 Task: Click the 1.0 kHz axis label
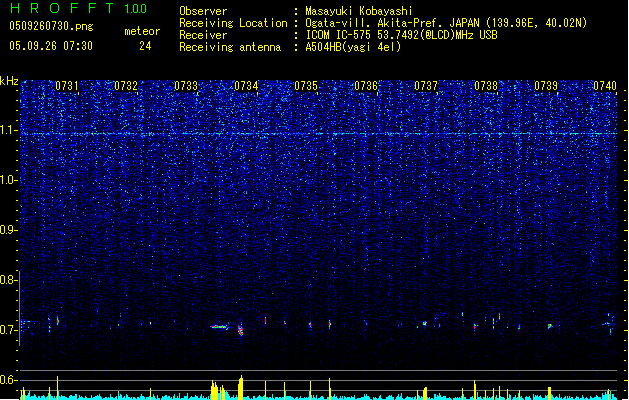9,180
